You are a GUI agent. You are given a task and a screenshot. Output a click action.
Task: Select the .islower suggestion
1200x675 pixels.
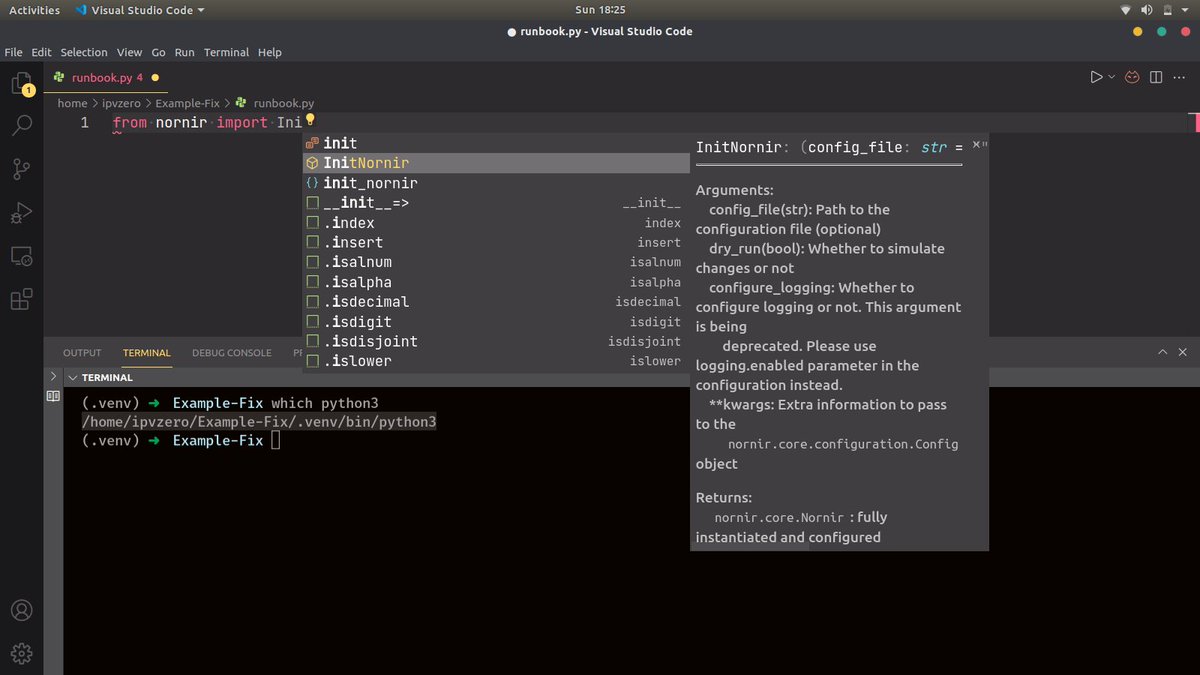point(496,361)
